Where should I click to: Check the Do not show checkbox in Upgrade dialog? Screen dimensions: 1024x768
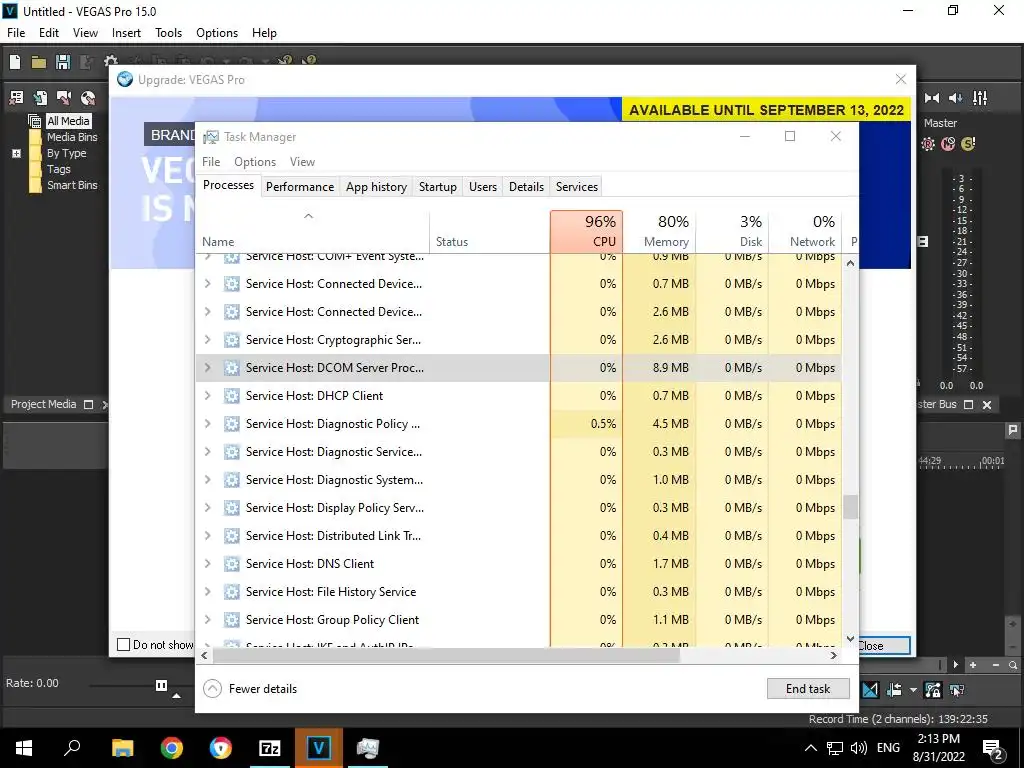[123, 645]
